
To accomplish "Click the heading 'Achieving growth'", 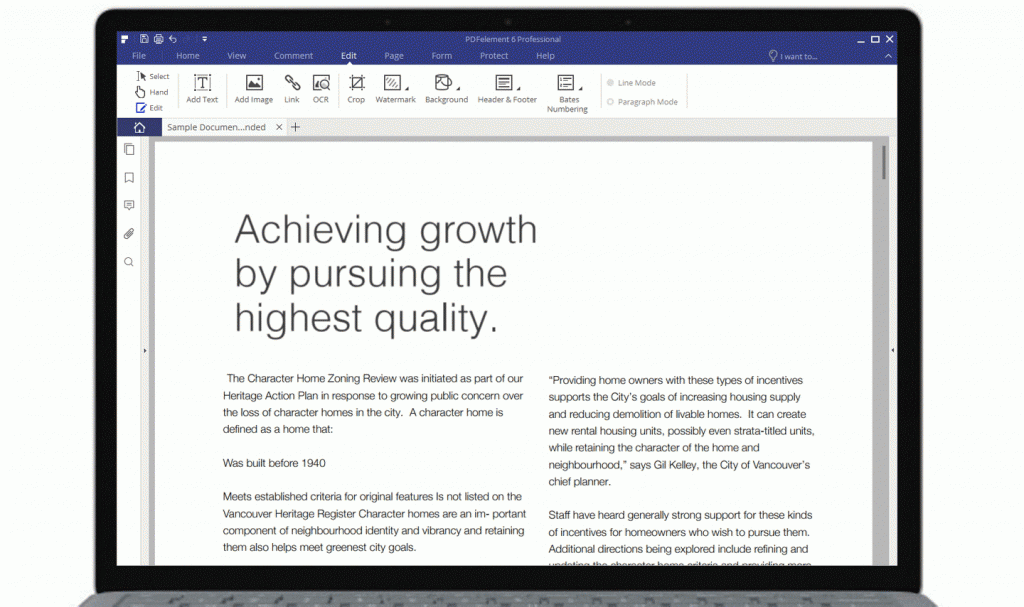I will tap(386, 230).
